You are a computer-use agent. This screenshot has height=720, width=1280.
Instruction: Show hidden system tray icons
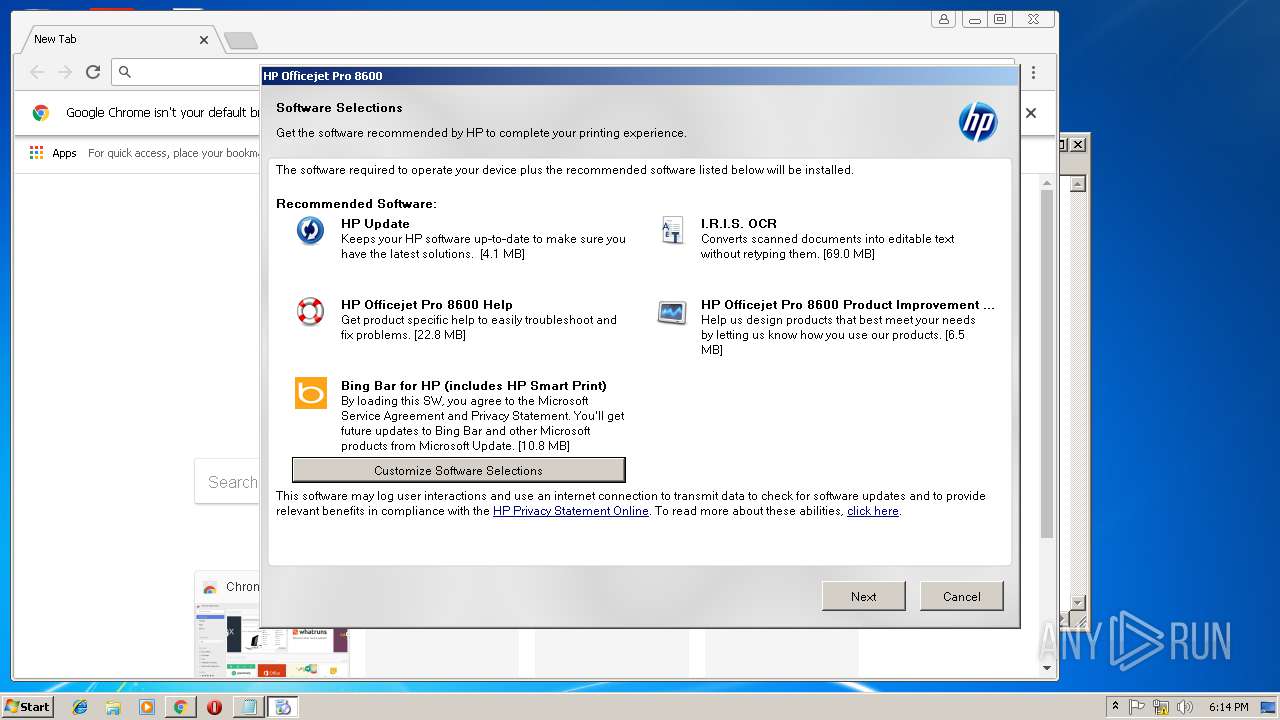pos(1115,707)
